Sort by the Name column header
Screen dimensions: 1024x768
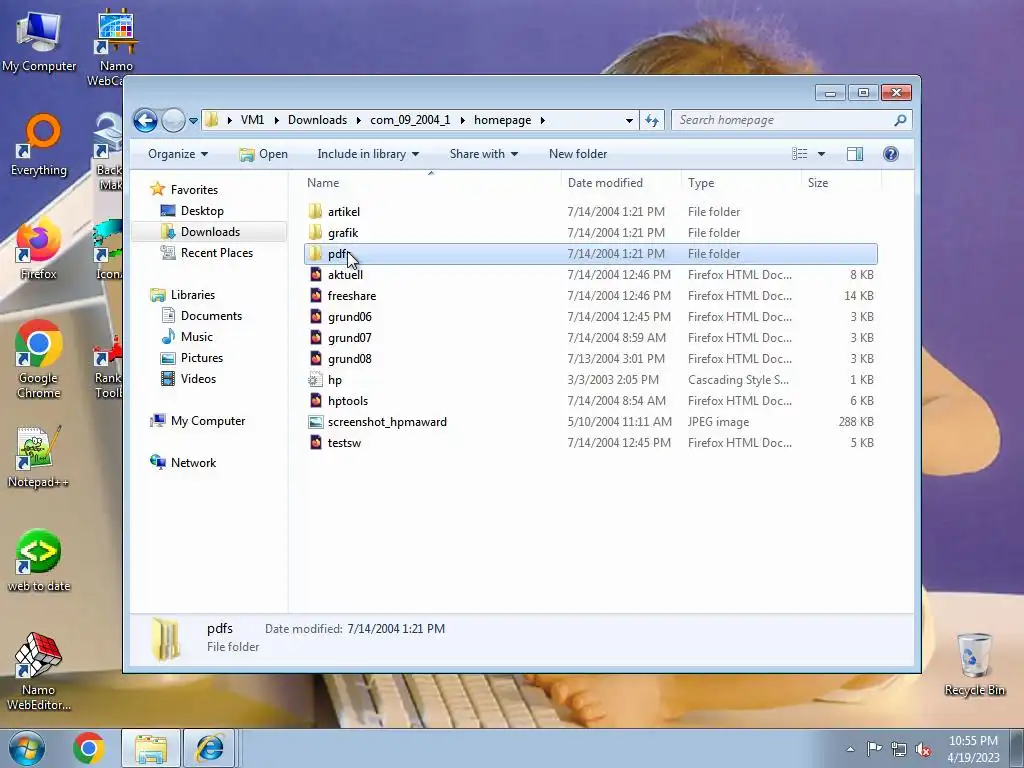click(x=323, y=183)
